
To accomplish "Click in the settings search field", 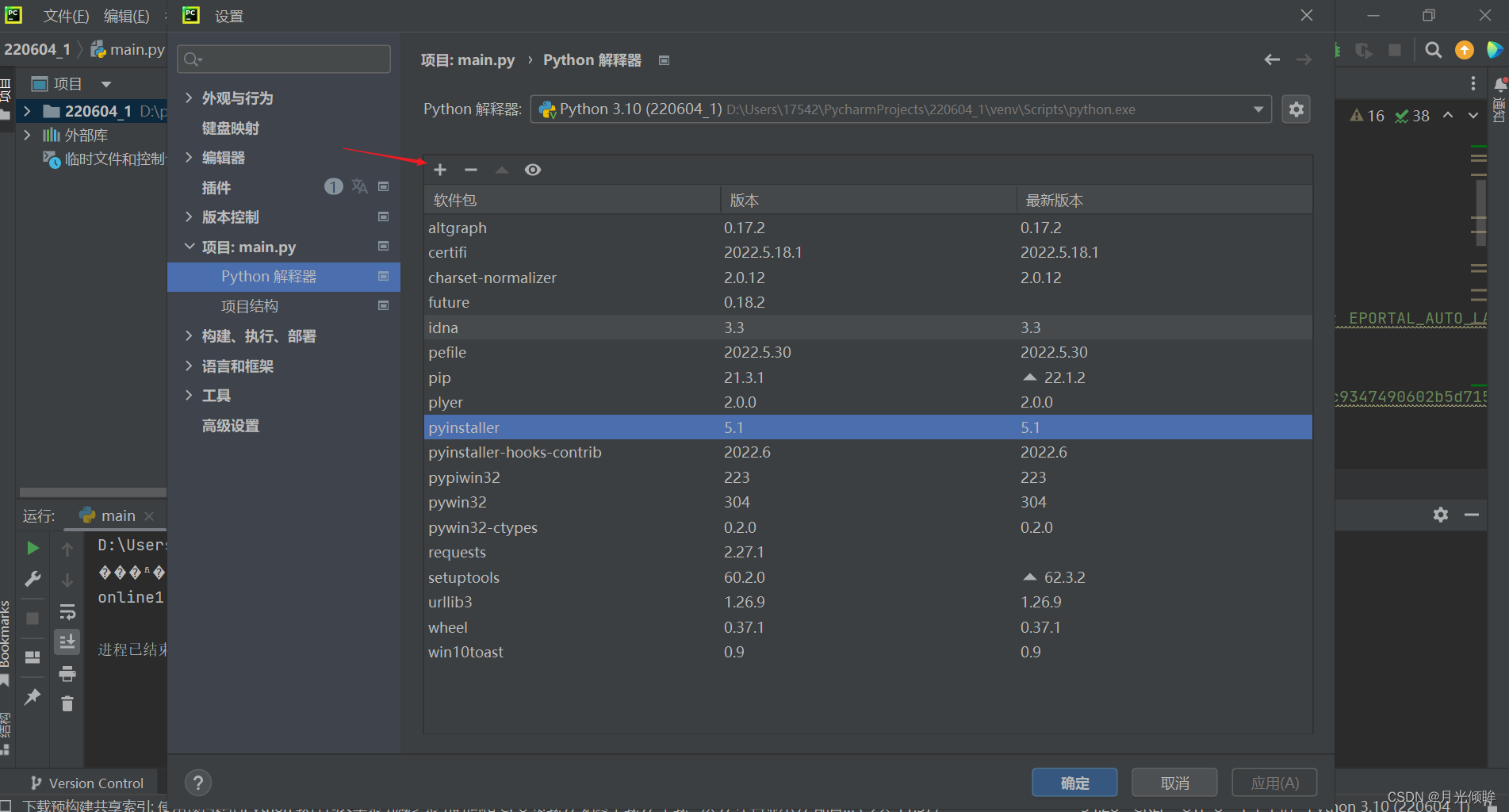I will [x=284, y=59].
